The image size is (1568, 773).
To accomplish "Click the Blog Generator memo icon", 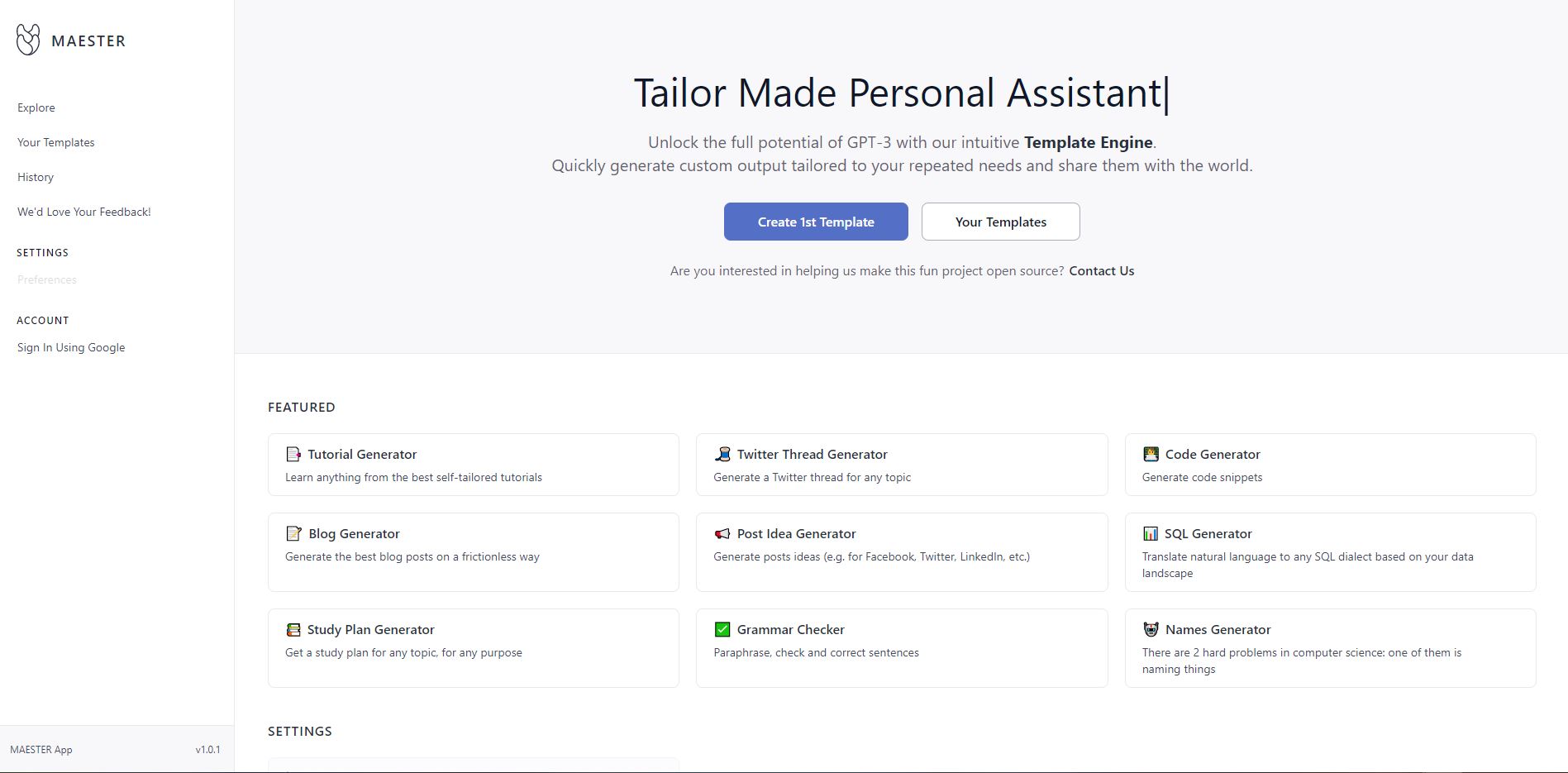I will click(x=293, y=533).
